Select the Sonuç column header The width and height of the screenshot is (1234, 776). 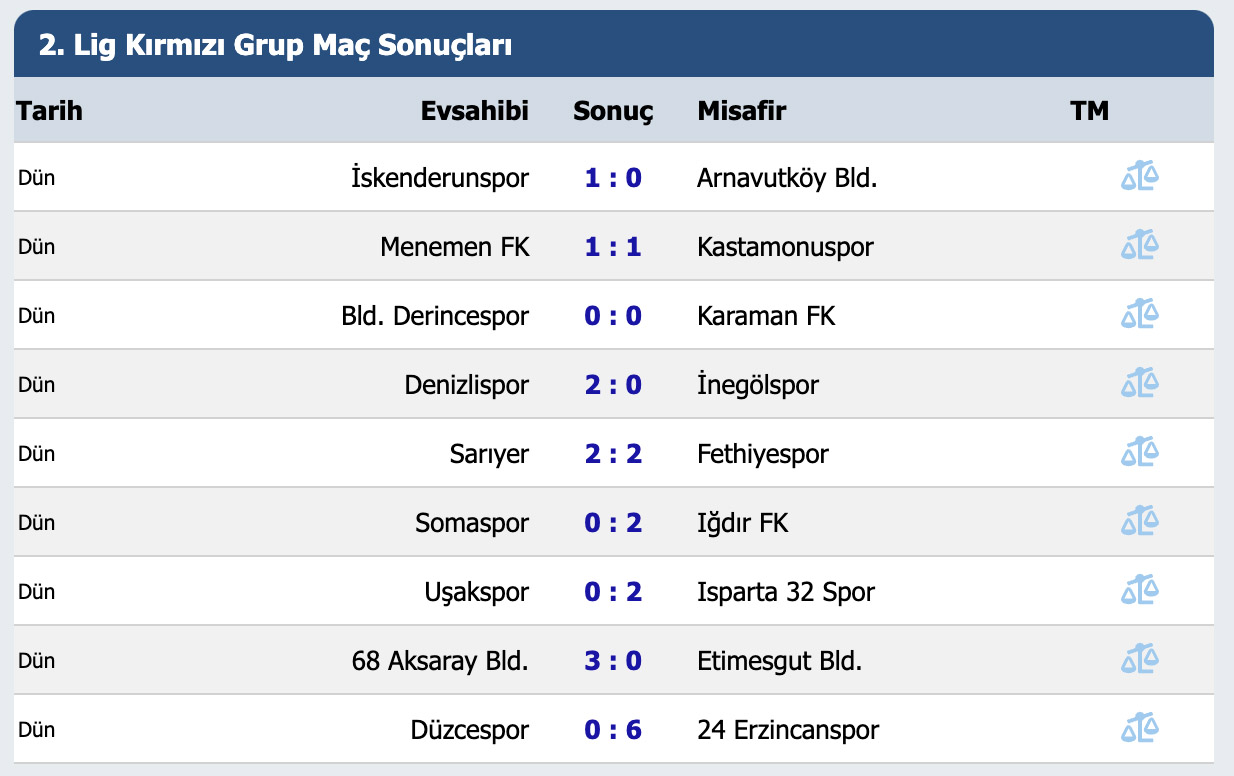coord(613,110)
